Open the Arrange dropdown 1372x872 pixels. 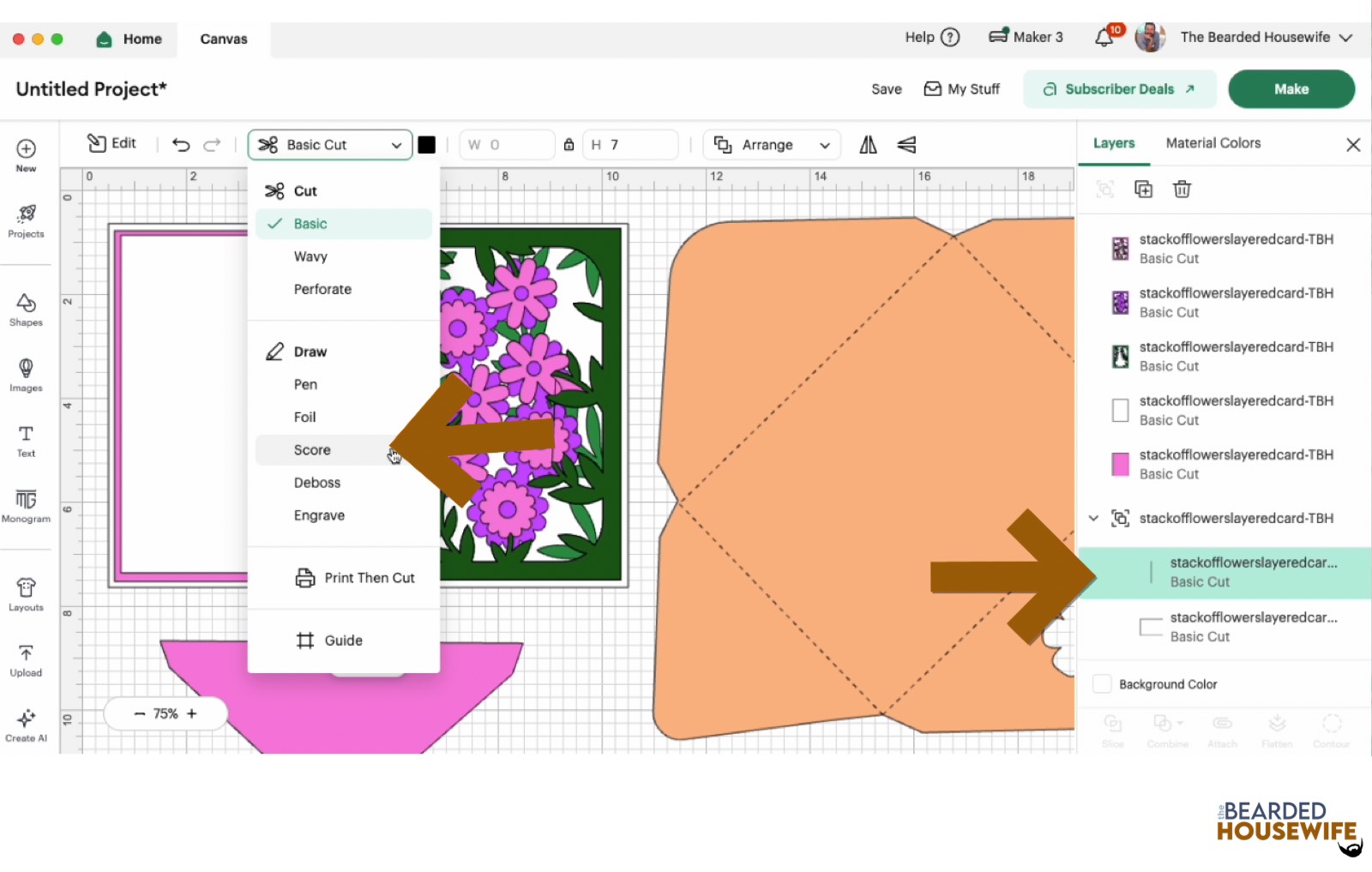click(772, 145)
